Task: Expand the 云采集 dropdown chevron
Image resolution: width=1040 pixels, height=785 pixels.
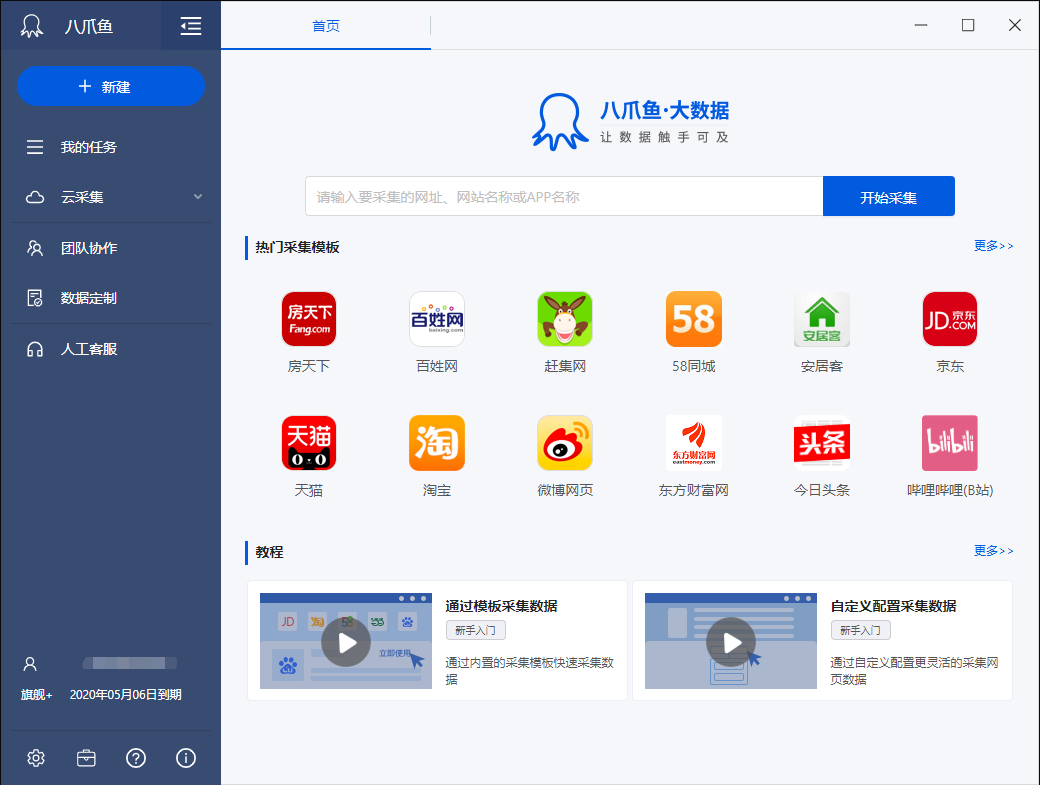Action: click(x=198, y=197)
